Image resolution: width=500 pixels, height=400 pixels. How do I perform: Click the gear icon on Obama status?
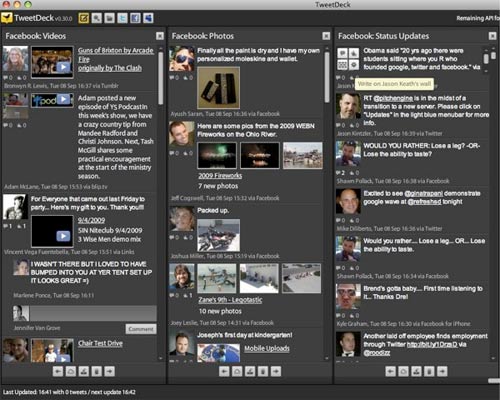[x=354, y=65]
